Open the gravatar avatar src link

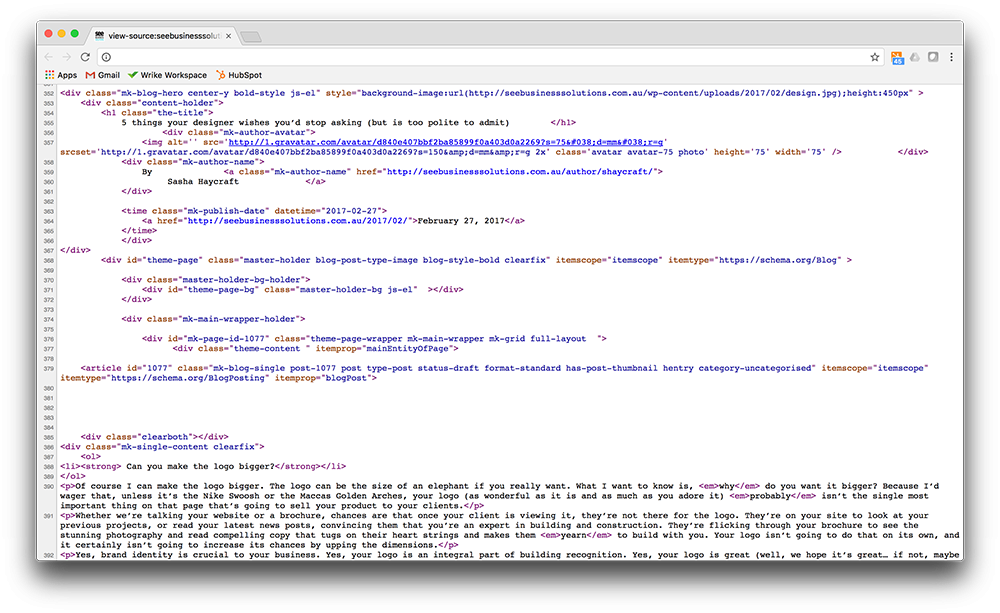446,142
